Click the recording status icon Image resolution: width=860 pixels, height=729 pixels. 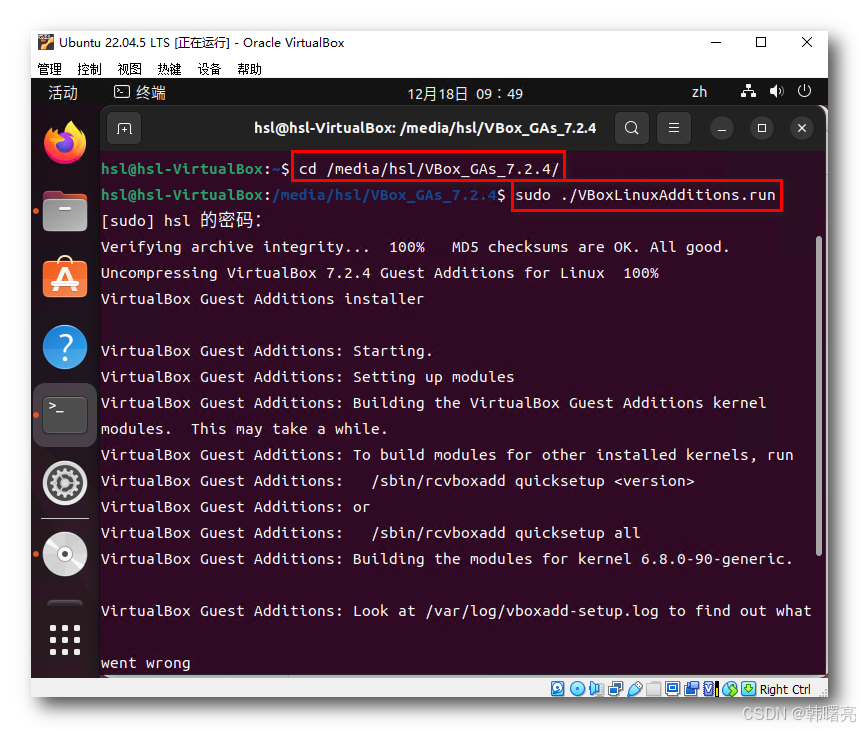[x=692, y=689]
